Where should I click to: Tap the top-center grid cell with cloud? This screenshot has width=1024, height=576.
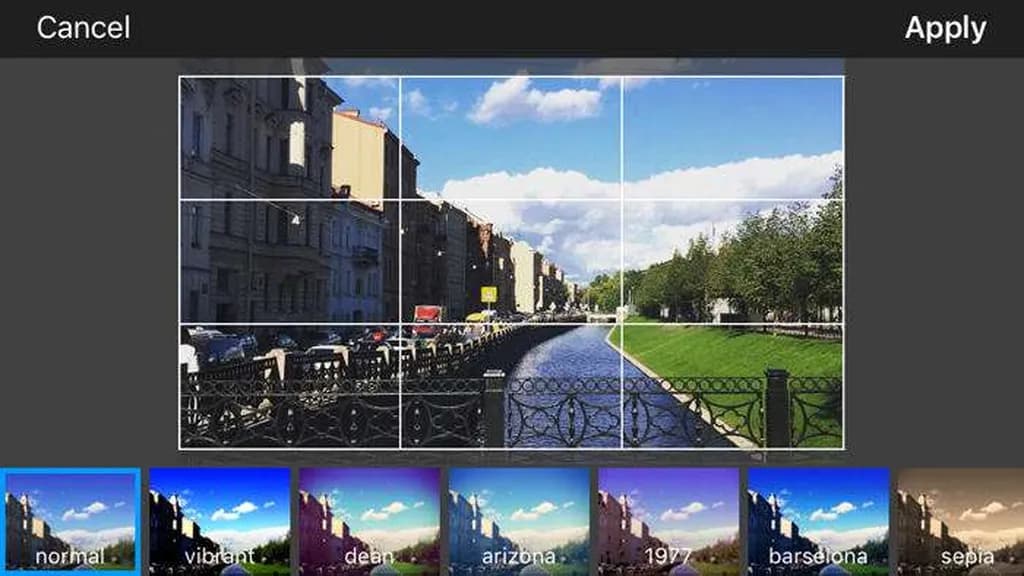click(x=511, y=138)
